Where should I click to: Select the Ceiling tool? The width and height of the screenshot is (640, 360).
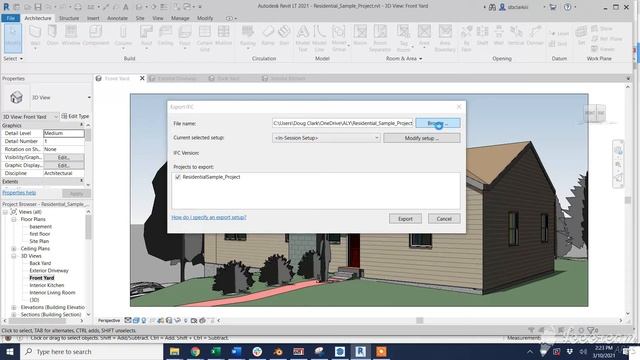tap(165, 36)
